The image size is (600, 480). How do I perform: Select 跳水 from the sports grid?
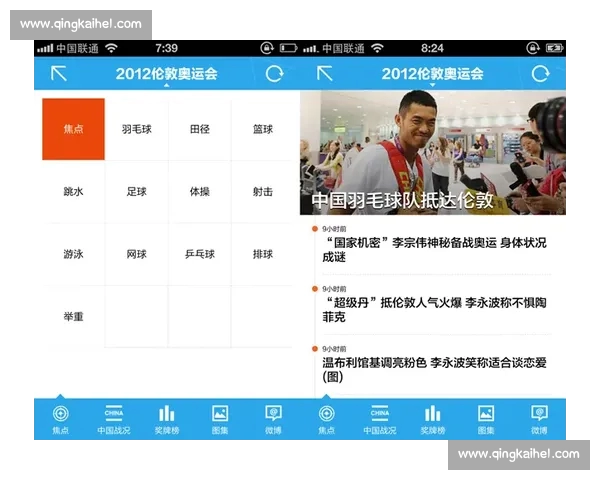click(73, 191)
